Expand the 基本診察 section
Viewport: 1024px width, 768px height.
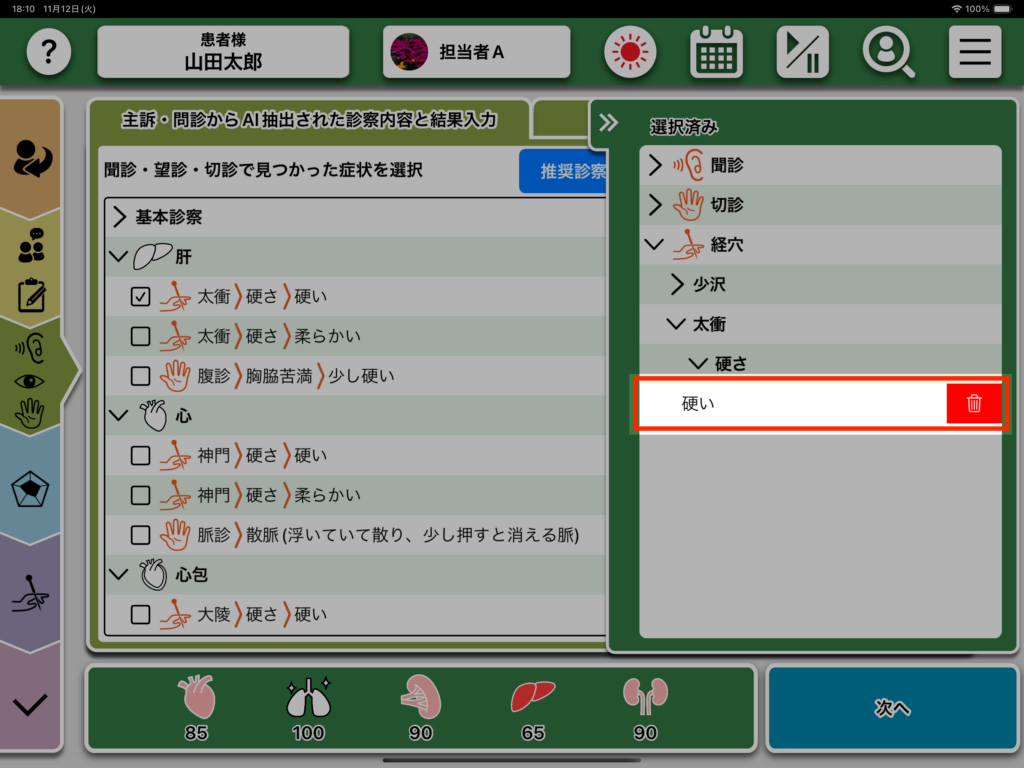(119, 217)
